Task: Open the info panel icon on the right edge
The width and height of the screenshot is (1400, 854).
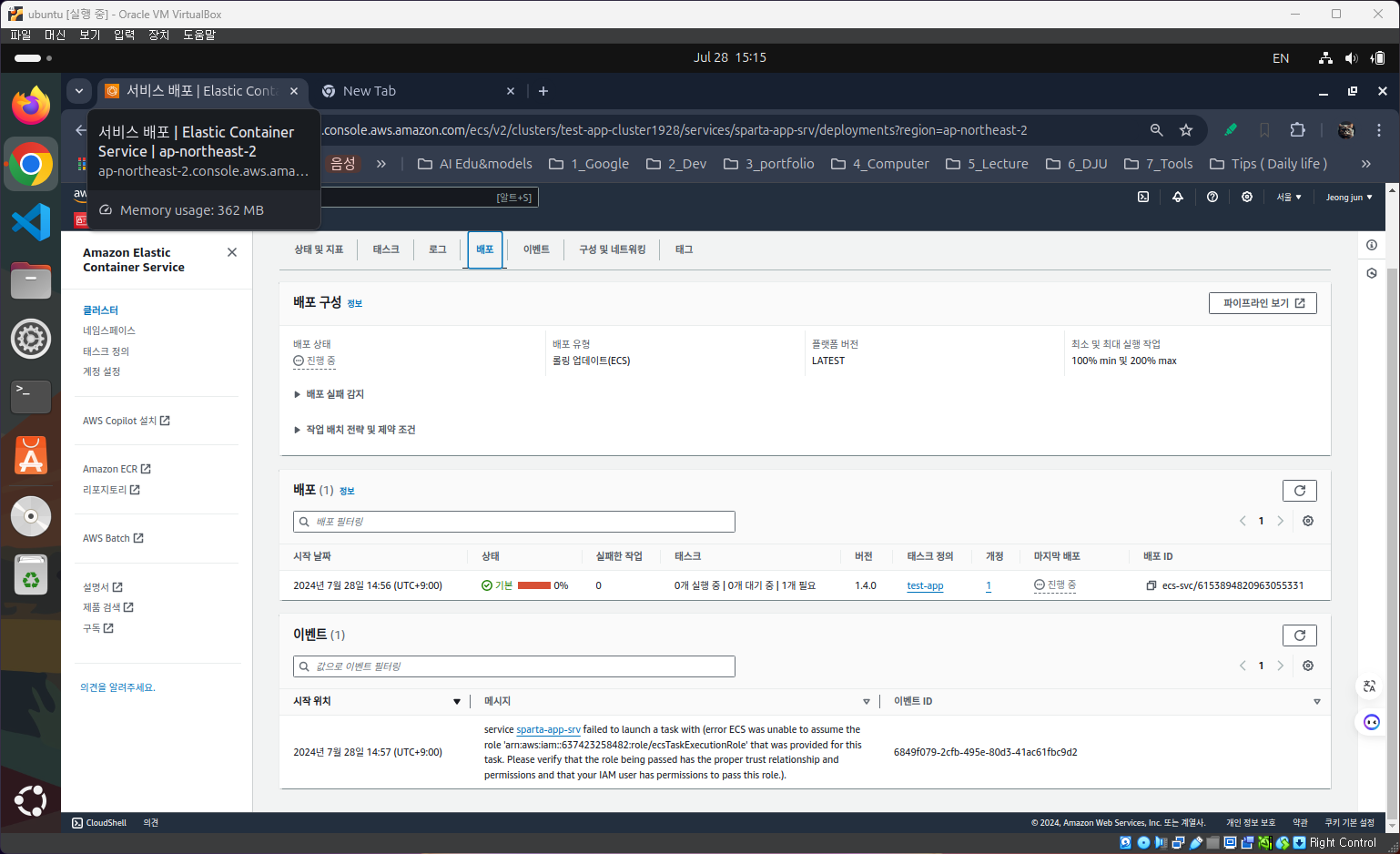Action: [1372, 245]
